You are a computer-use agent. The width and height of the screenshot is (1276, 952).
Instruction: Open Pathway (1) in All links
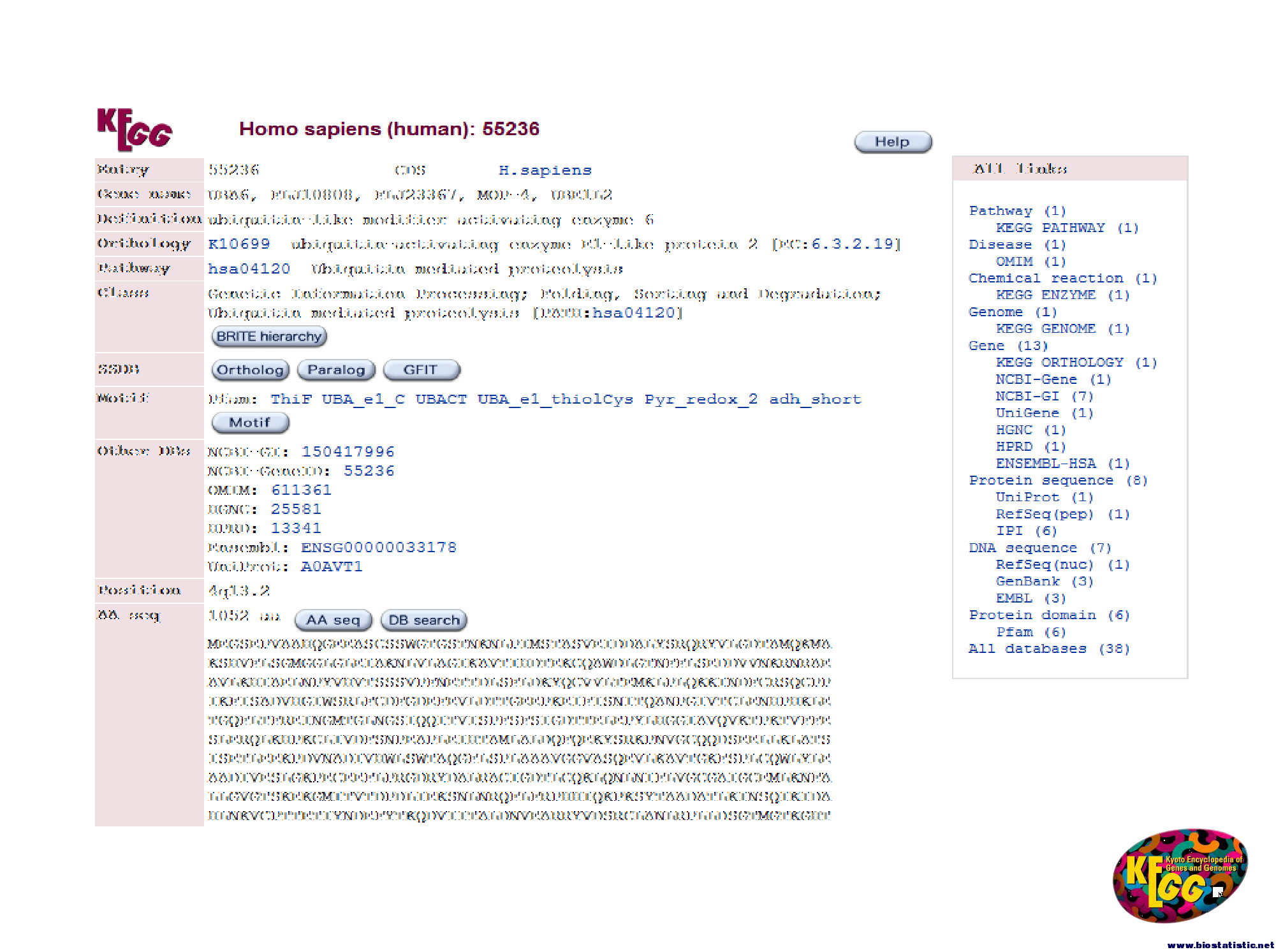coord(1018,211)
